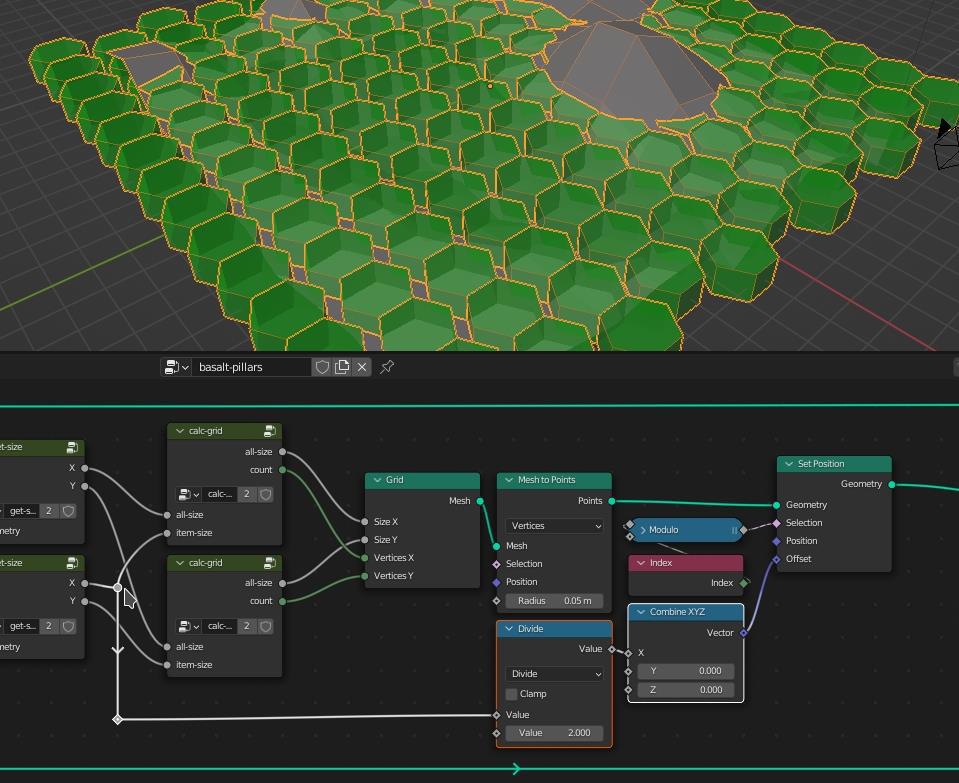Click the user count 2 in lower calc-grid

coord(247,626)
